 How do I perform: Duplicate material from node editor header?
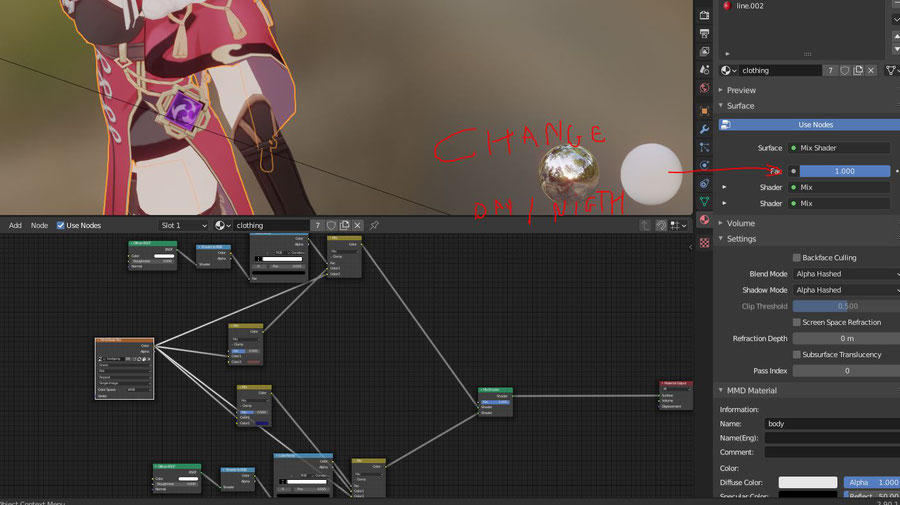pos(344,226)
